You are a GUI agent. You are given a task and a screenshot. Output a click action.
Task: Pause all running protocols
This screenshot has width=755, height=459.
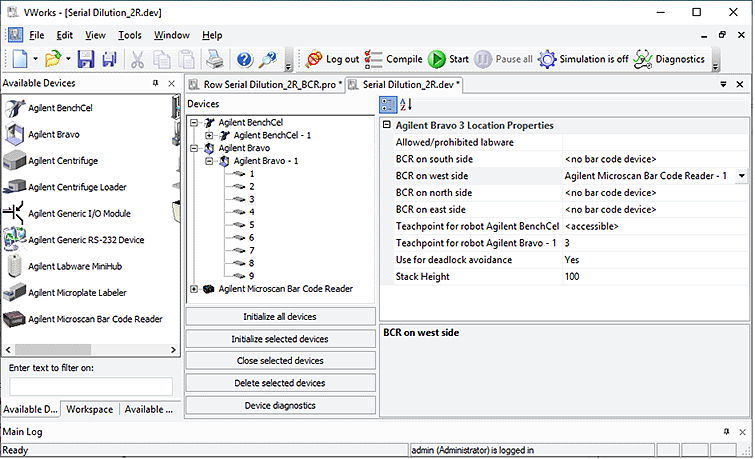504,59
